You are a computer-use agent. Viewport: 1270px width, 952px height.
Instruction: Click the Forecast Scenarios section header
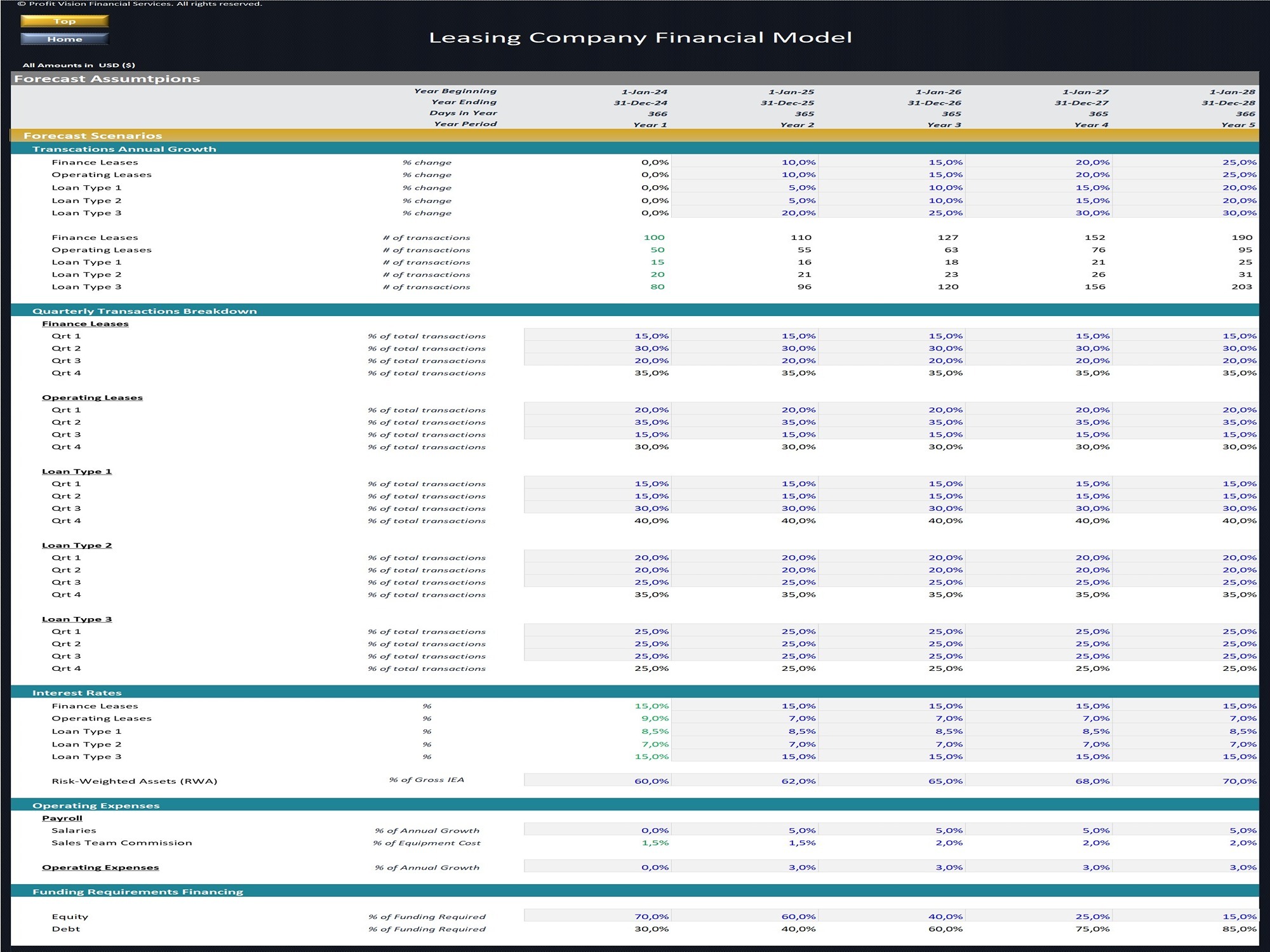tap(634, 136)
